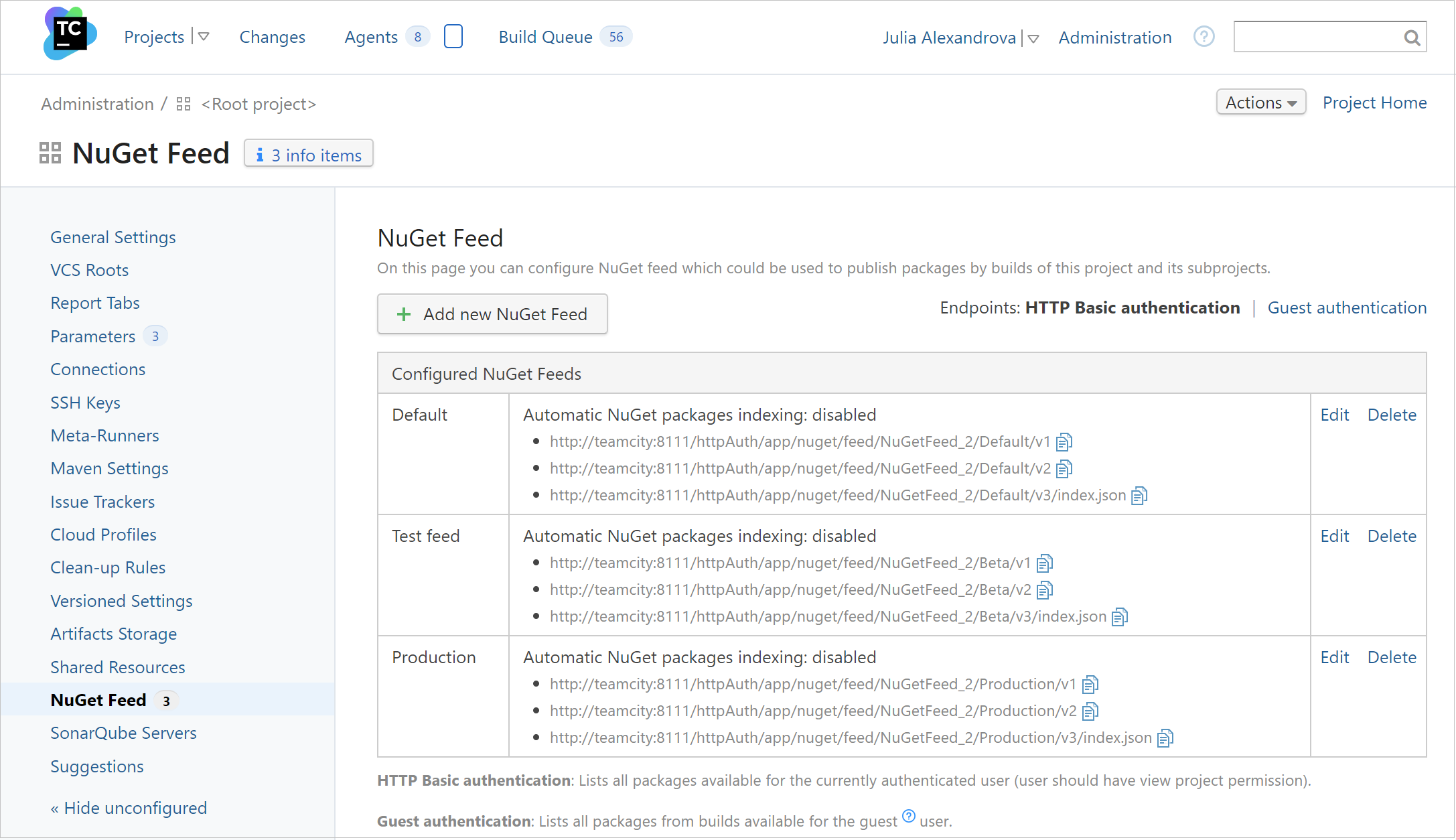Image resolution: width=1456 pixels, height=840 pixels.
Task: Click Hide unconfigured link
Action: point(129,808)
